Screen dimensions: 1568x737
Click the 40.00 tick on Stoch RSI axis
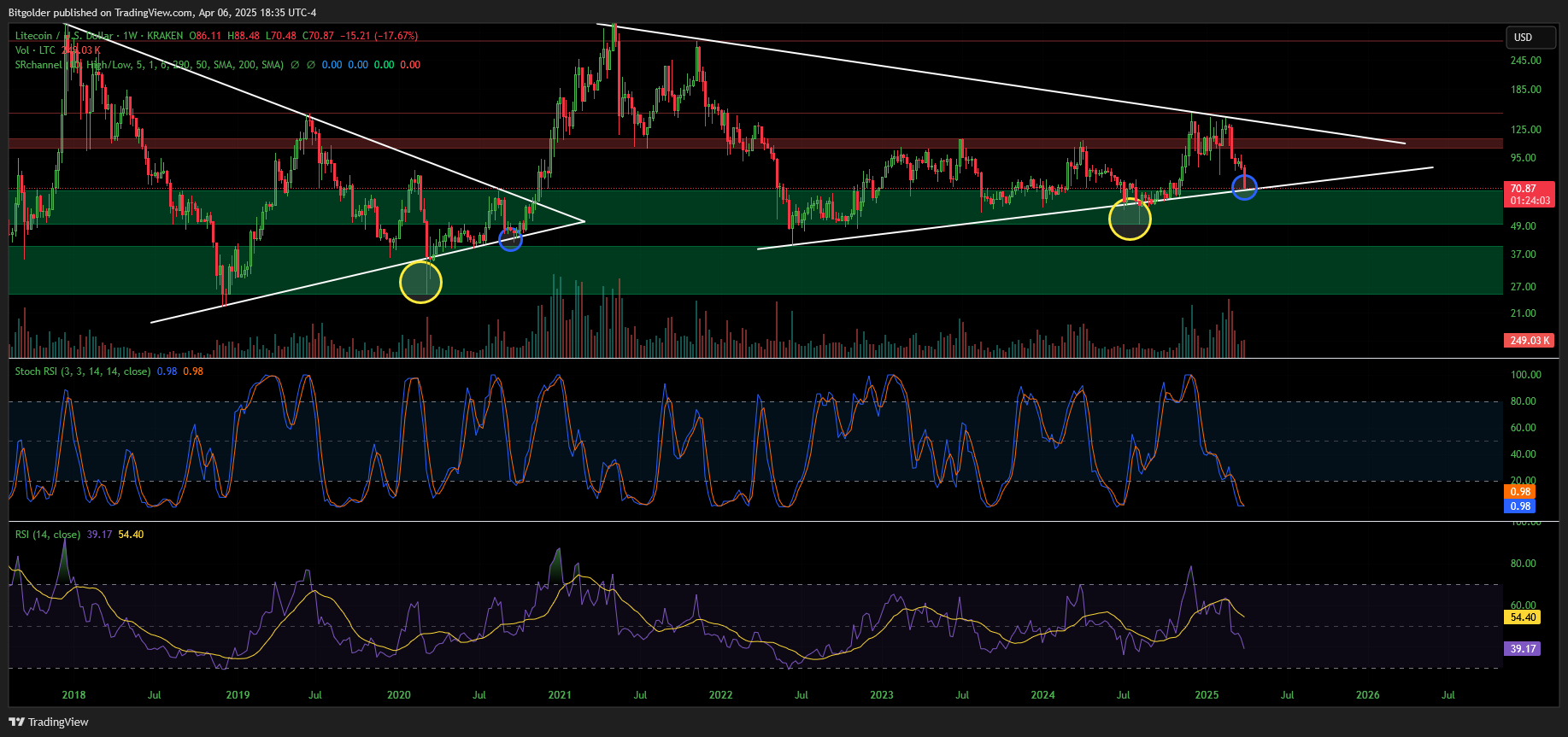[x=1524, y=454]
